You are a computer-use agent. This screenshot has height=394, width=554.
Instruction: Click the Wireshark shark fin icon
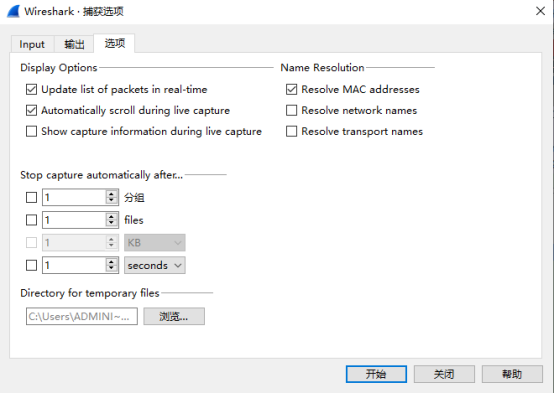coord(13,11)
